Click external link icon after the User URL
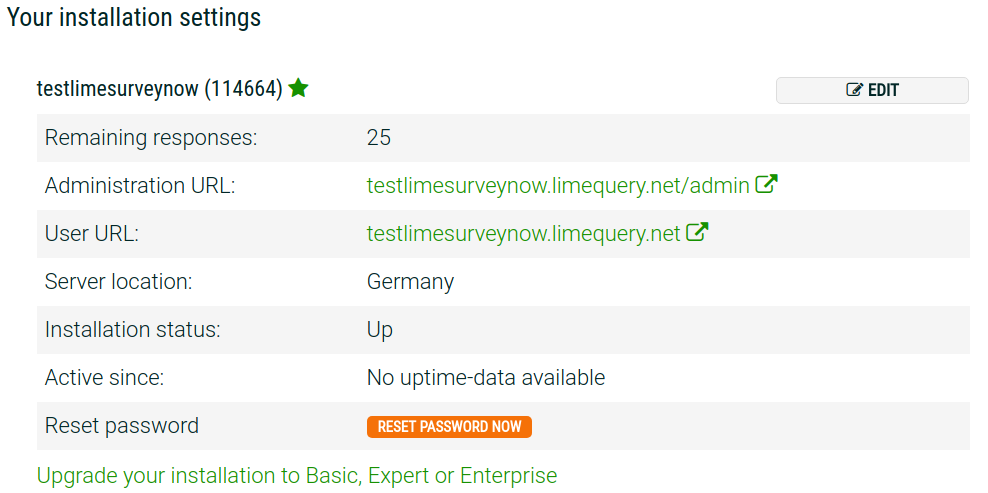The image size is (988, 493). (697, 233)
